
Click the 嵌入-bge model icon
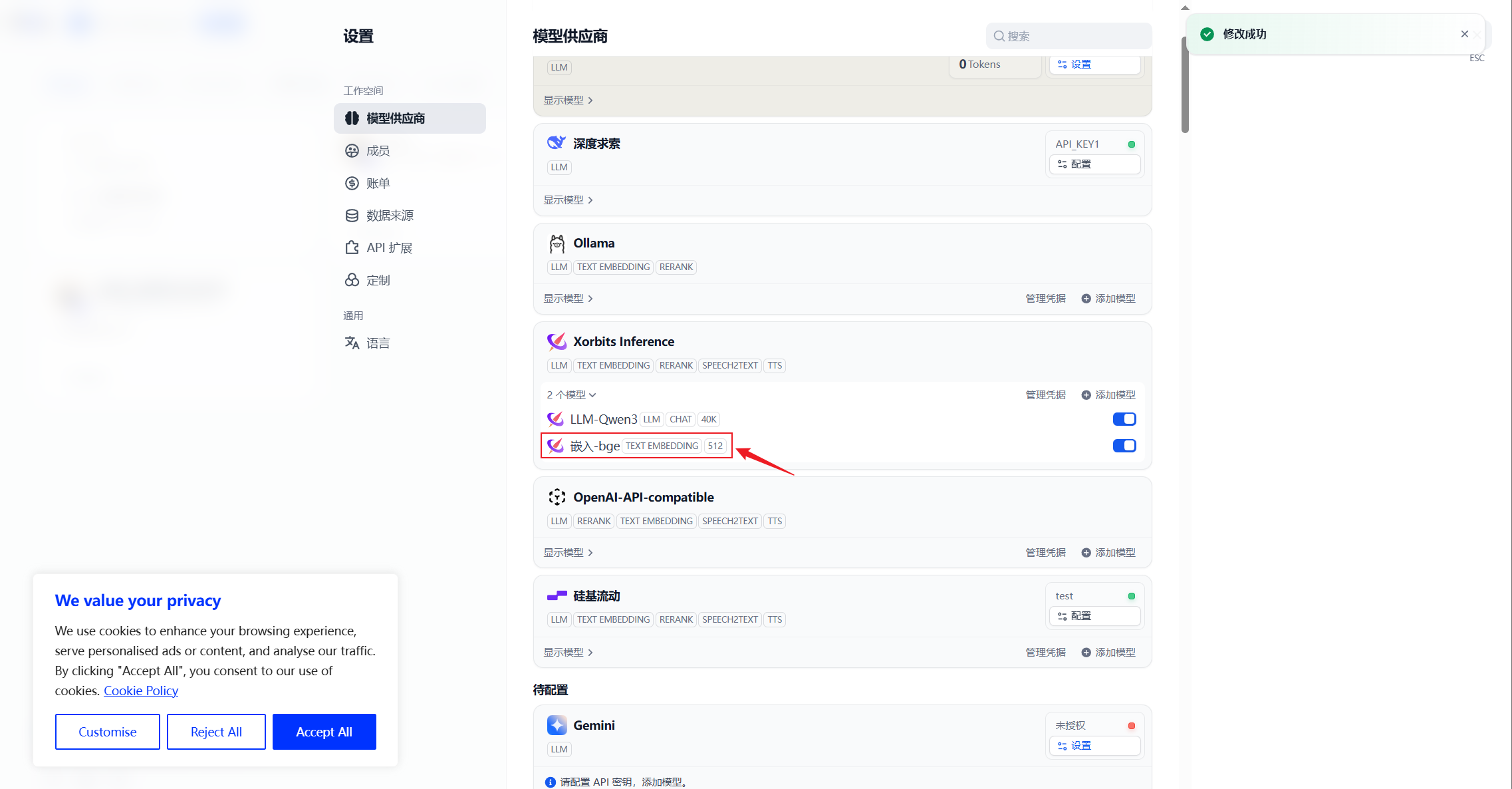(x=555, y=446)
